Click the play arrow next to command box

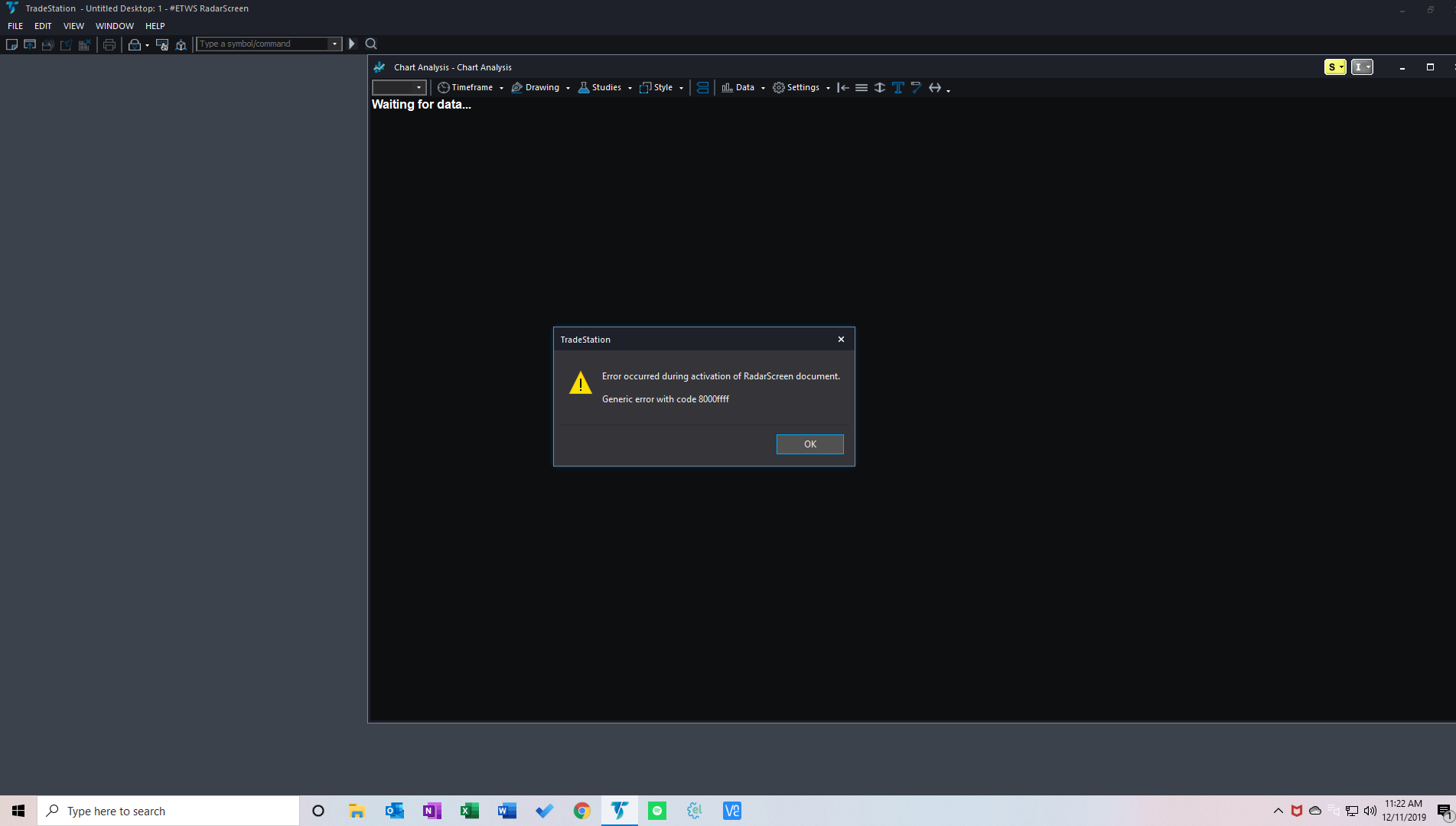[x=352, y=44]
